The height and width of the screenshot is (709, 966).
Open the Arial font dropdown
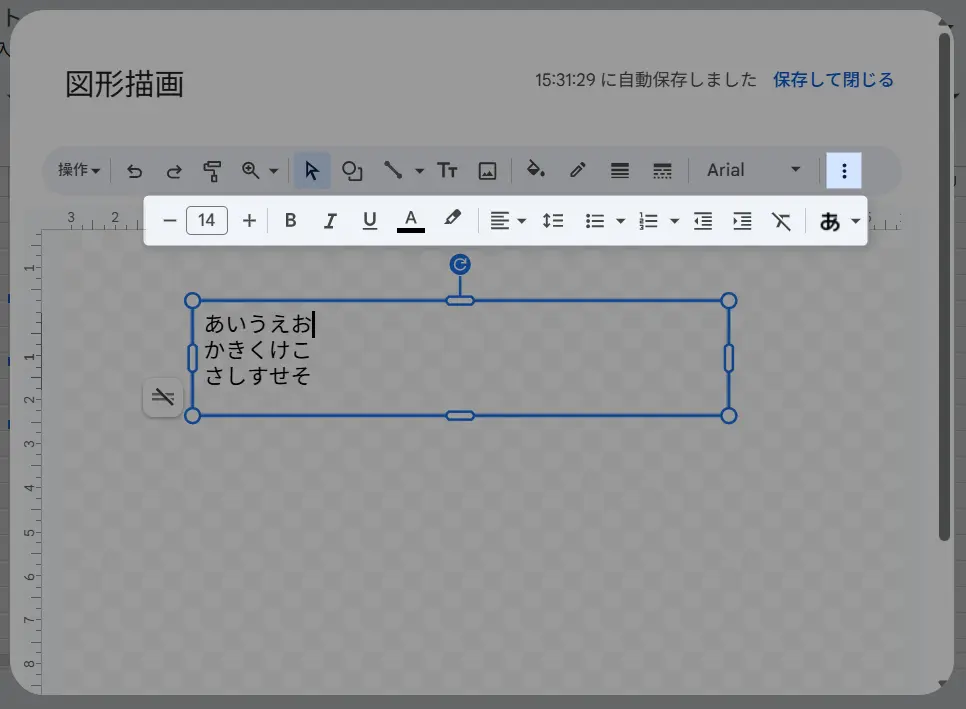[754, 170]
